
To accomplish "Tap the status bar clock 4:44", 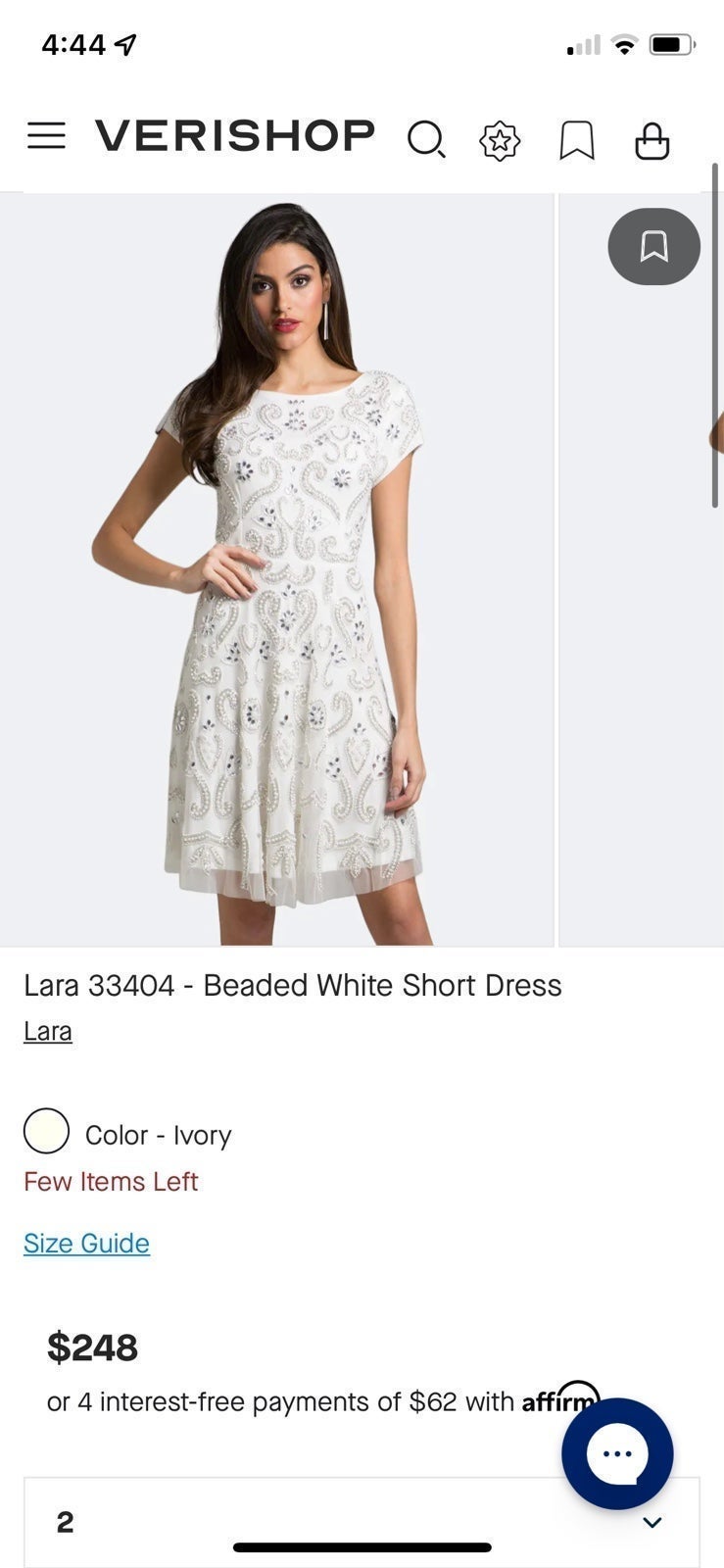I will pyautogui.click(x=73, y=44).
